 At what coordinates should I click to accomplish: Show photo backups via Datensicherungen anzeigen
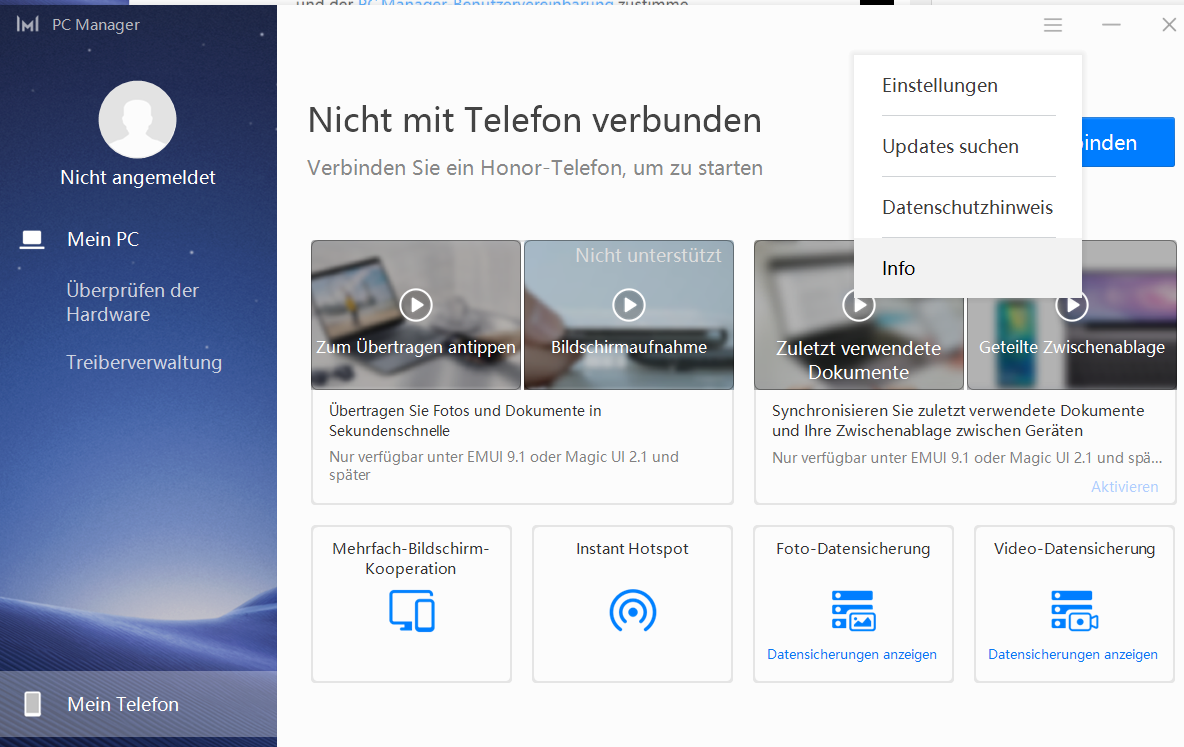click(x=852, y=654)
